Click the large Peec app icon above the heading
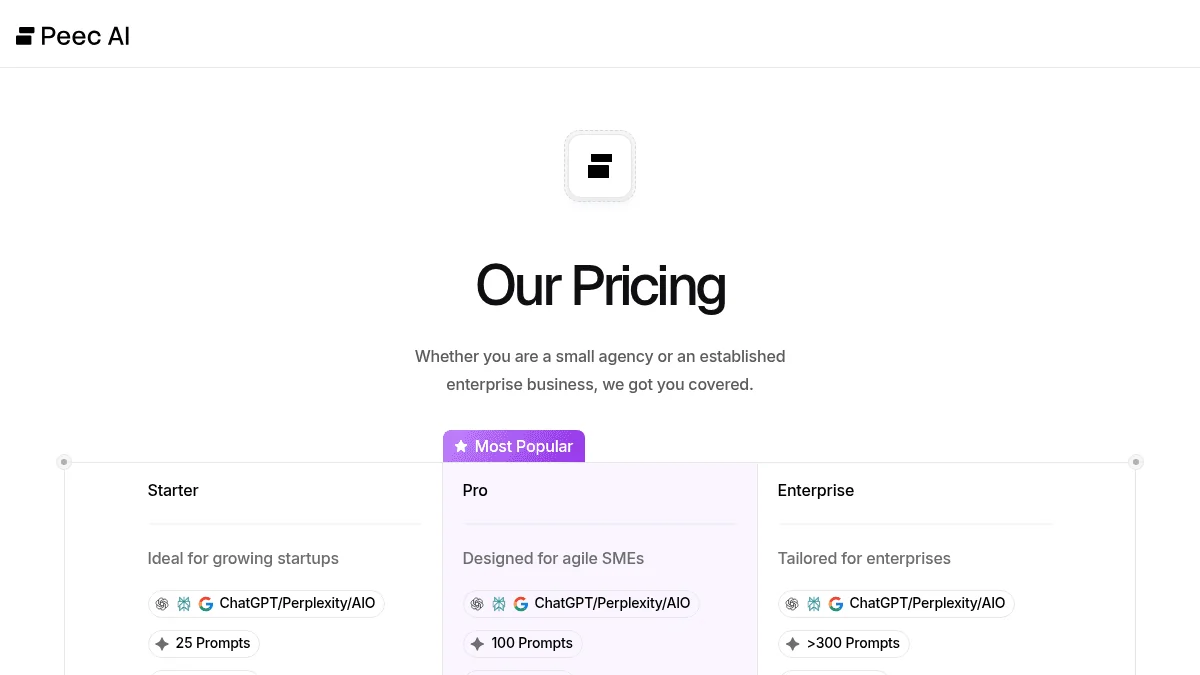 600,166
